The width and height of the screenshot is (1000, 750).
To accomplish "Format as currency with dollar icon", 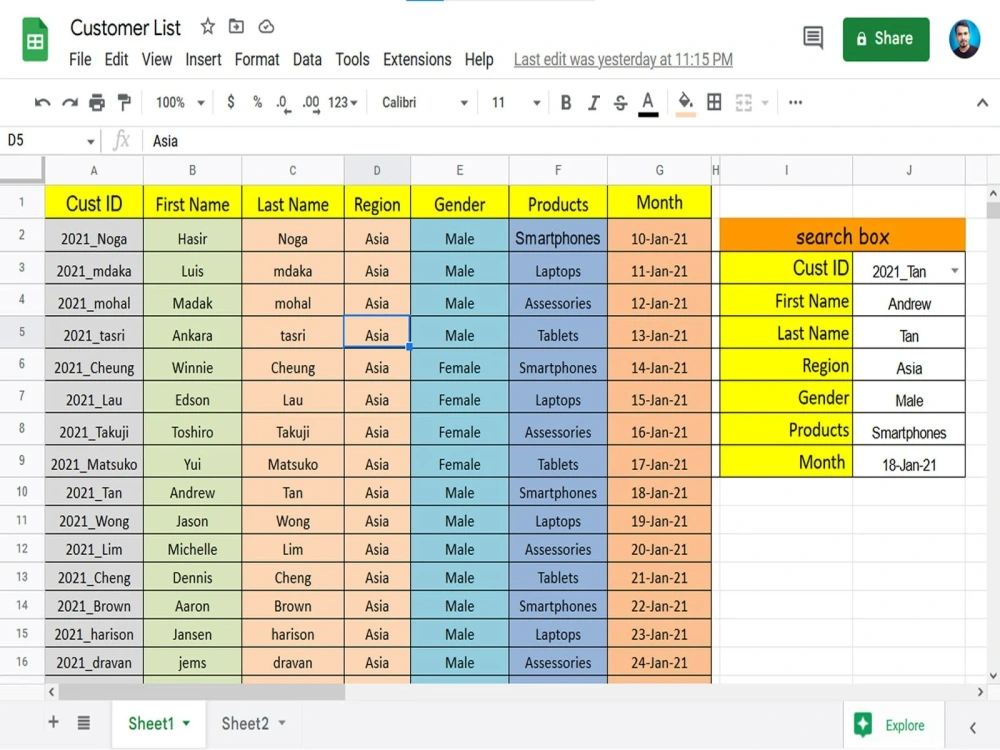I will [231, 102].
